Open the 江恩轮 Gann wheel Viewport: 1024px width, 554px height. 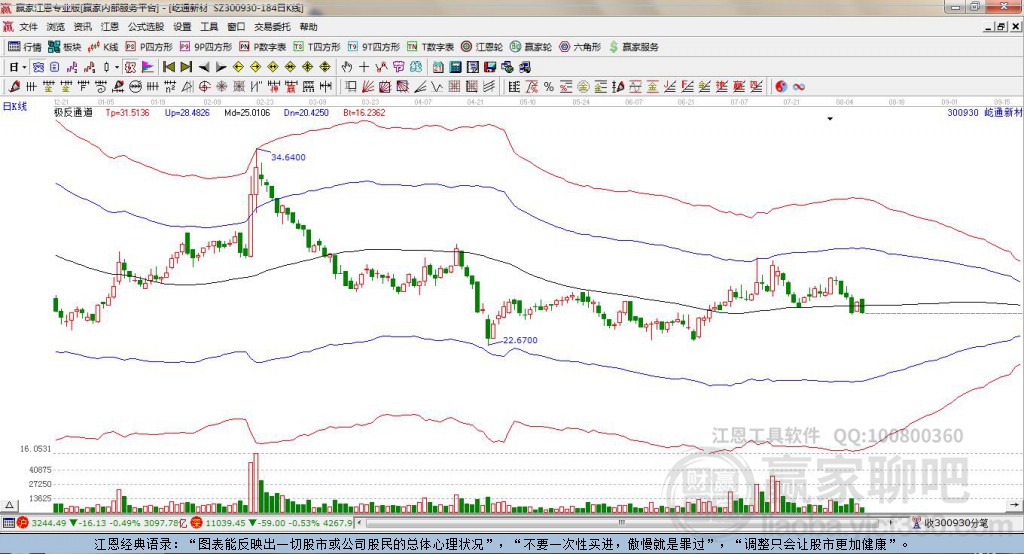(x=482, y=47)
